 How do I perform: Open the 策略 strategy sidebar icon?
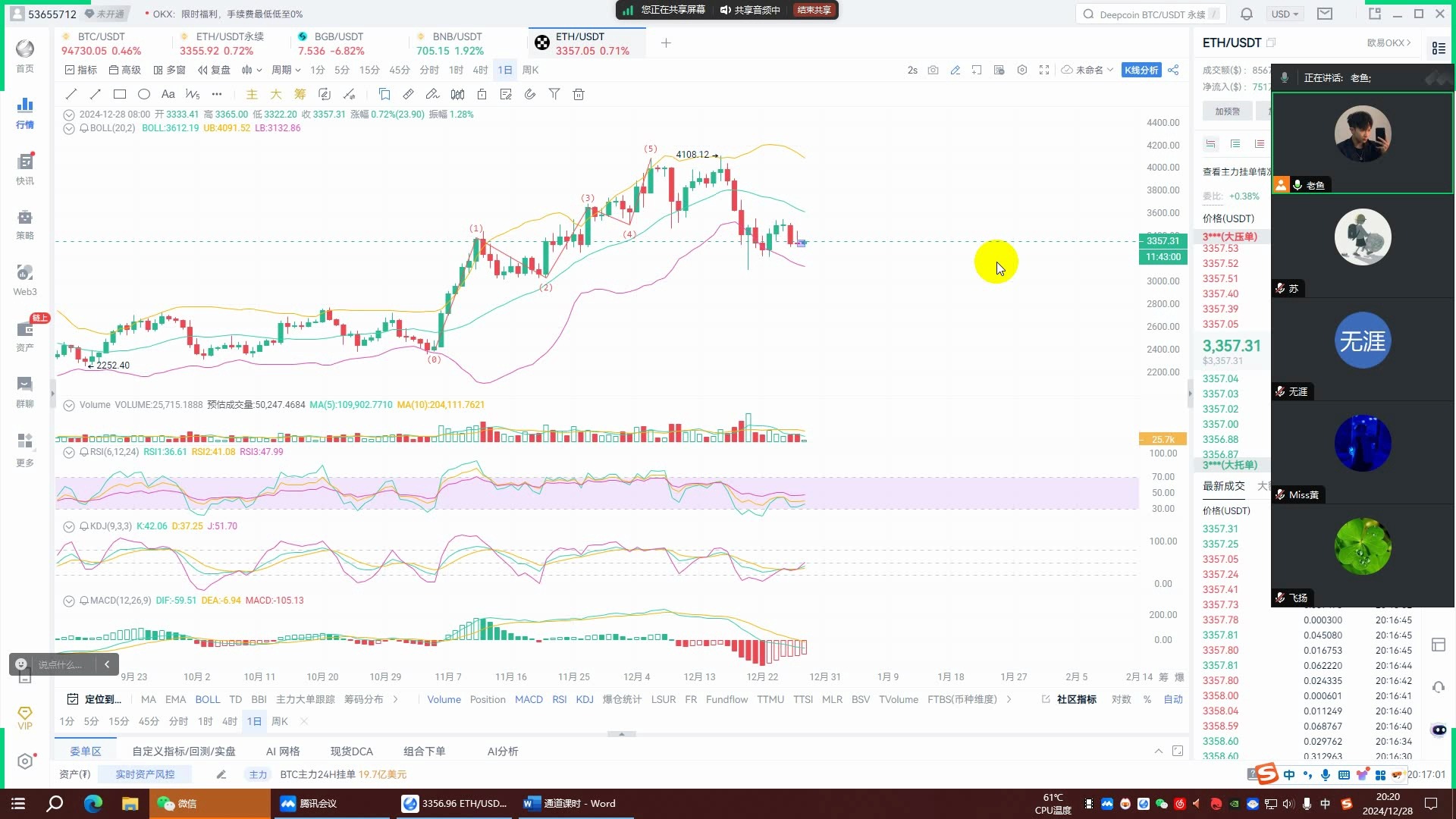click(x=25, y=224)
